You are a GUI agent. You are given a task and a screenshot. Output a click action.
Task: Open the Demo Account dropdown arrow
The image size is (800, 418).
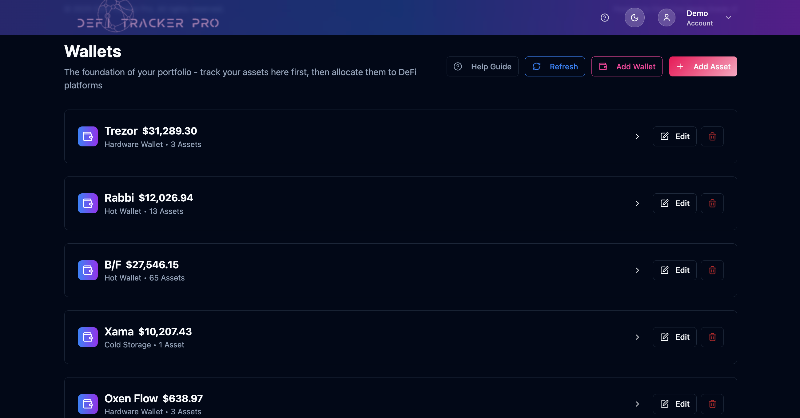729,18
